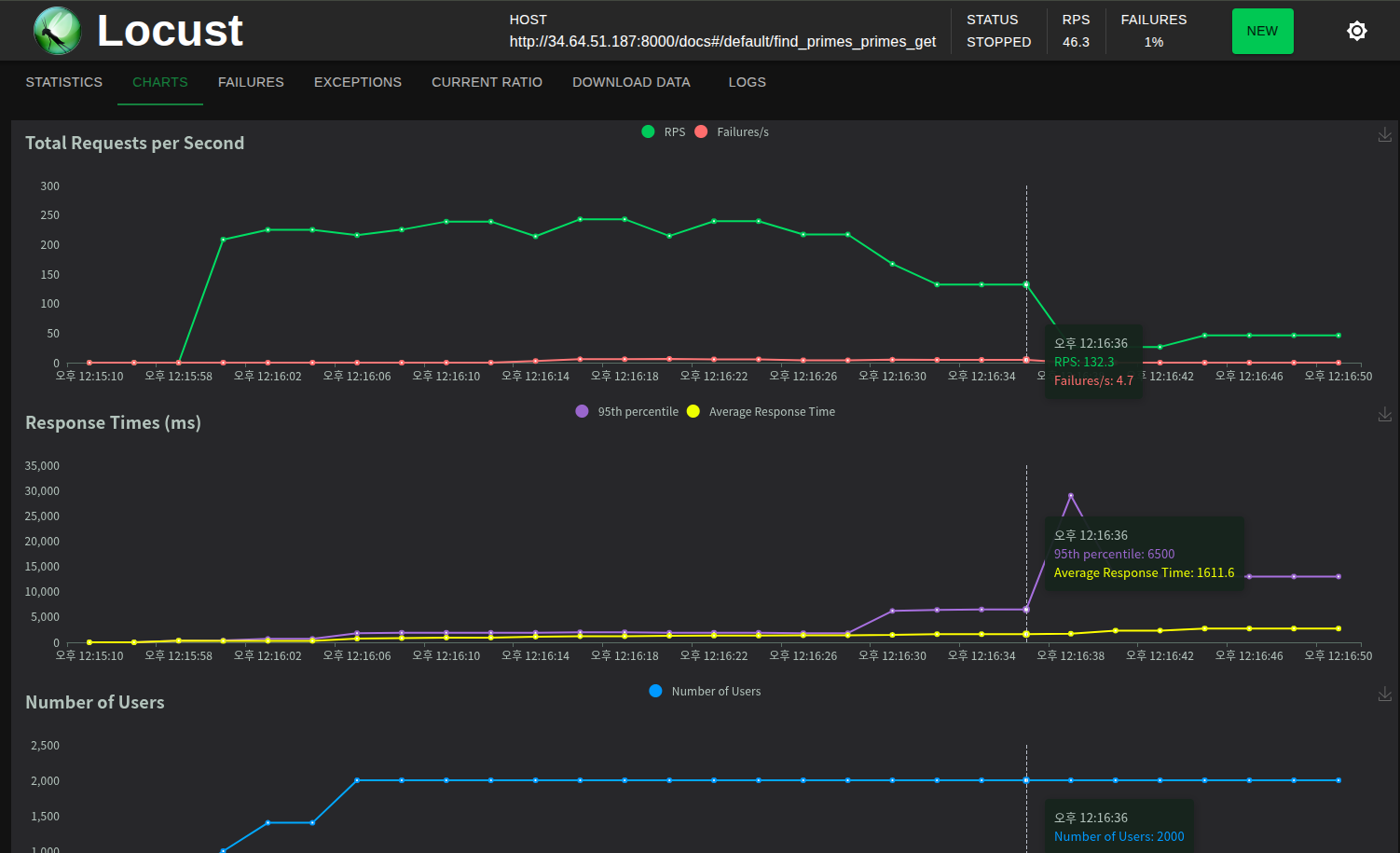Click the 35,000 label on Response Times axis
The height and width of the screenshot is (853, 1400).
pos(42,465)
